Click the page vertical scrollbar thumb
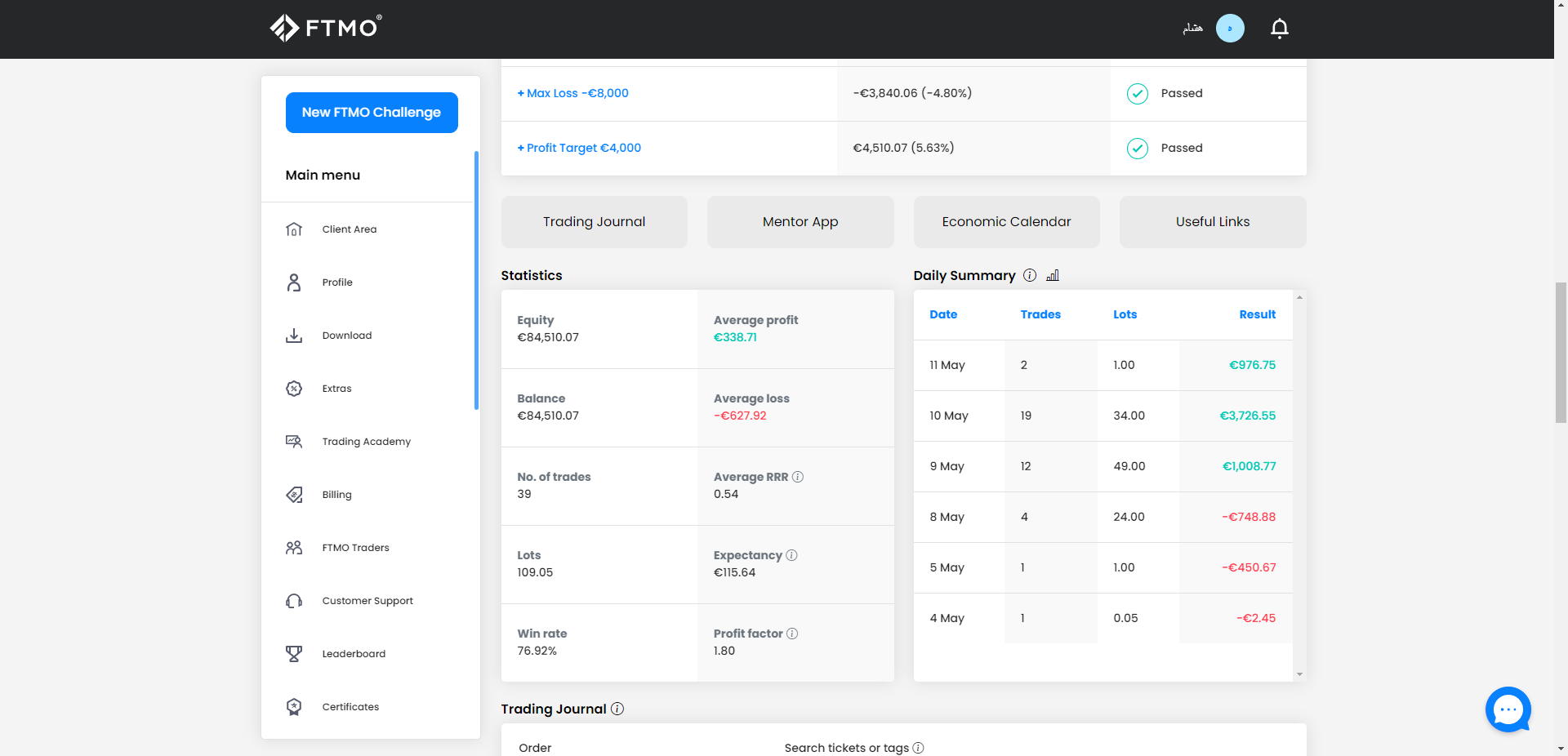This screenshot has width=1568, height=756. [x=1561, y=353]
